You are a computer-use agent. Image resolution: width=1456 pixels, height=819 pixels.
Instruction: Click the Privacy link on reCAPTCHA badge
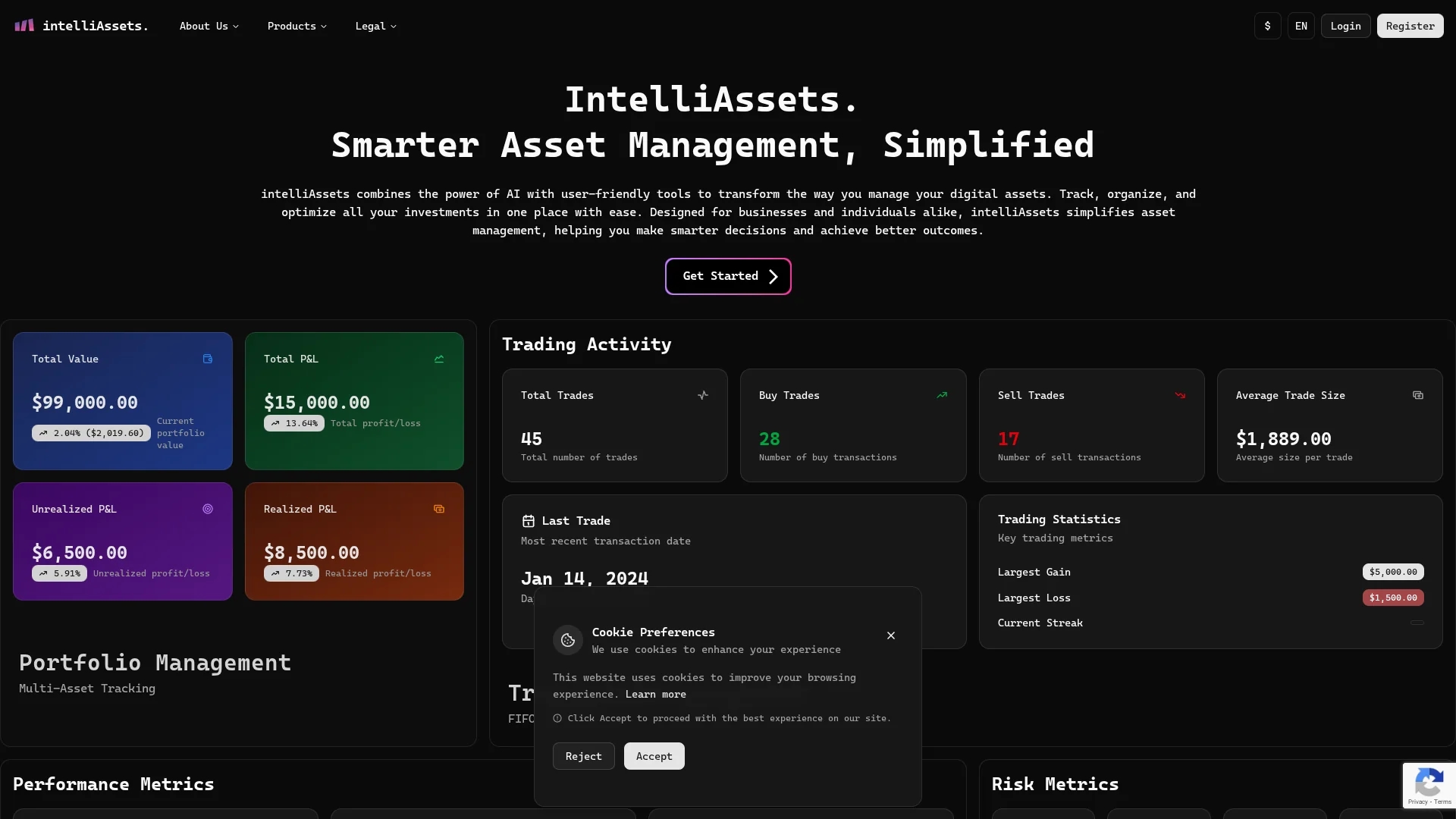coord(1417,802)
